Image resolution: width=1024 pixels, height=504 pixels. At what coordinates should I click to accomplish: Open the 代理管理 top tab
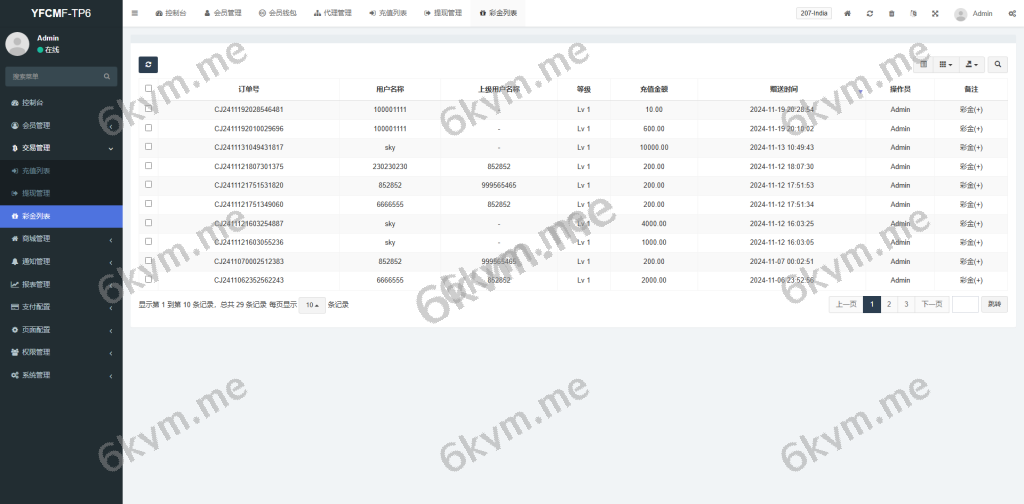click(332, 13)
